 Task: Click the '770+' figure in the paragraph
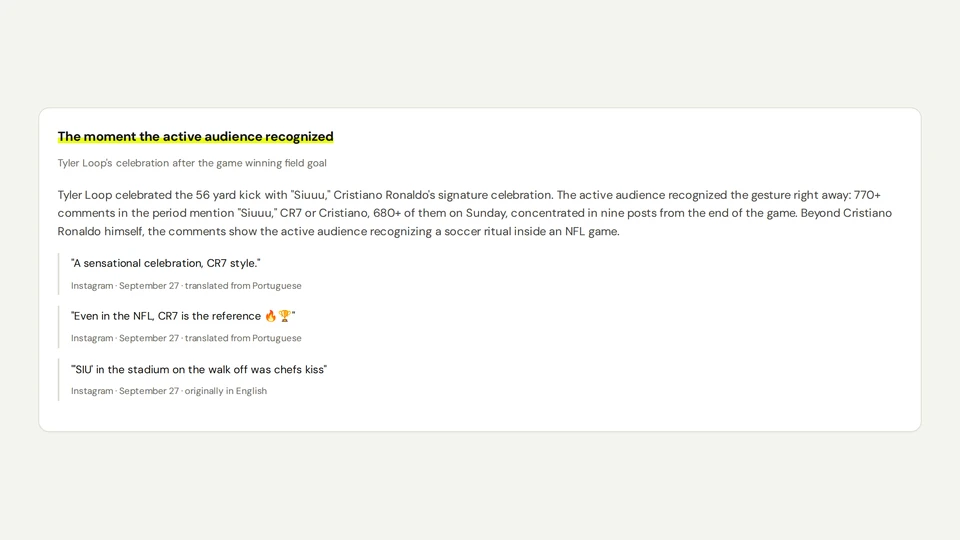point(867,195)
